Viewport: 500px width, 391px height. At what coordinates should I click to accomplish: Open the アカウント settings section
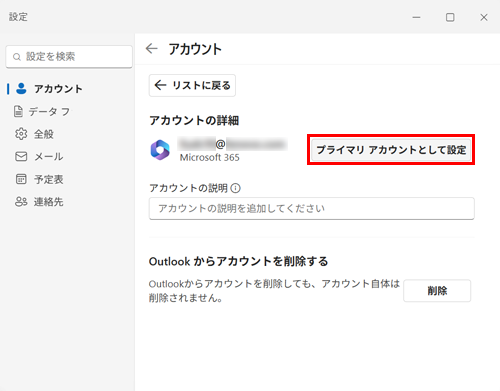pyautogui.click(x=58, y=89)
